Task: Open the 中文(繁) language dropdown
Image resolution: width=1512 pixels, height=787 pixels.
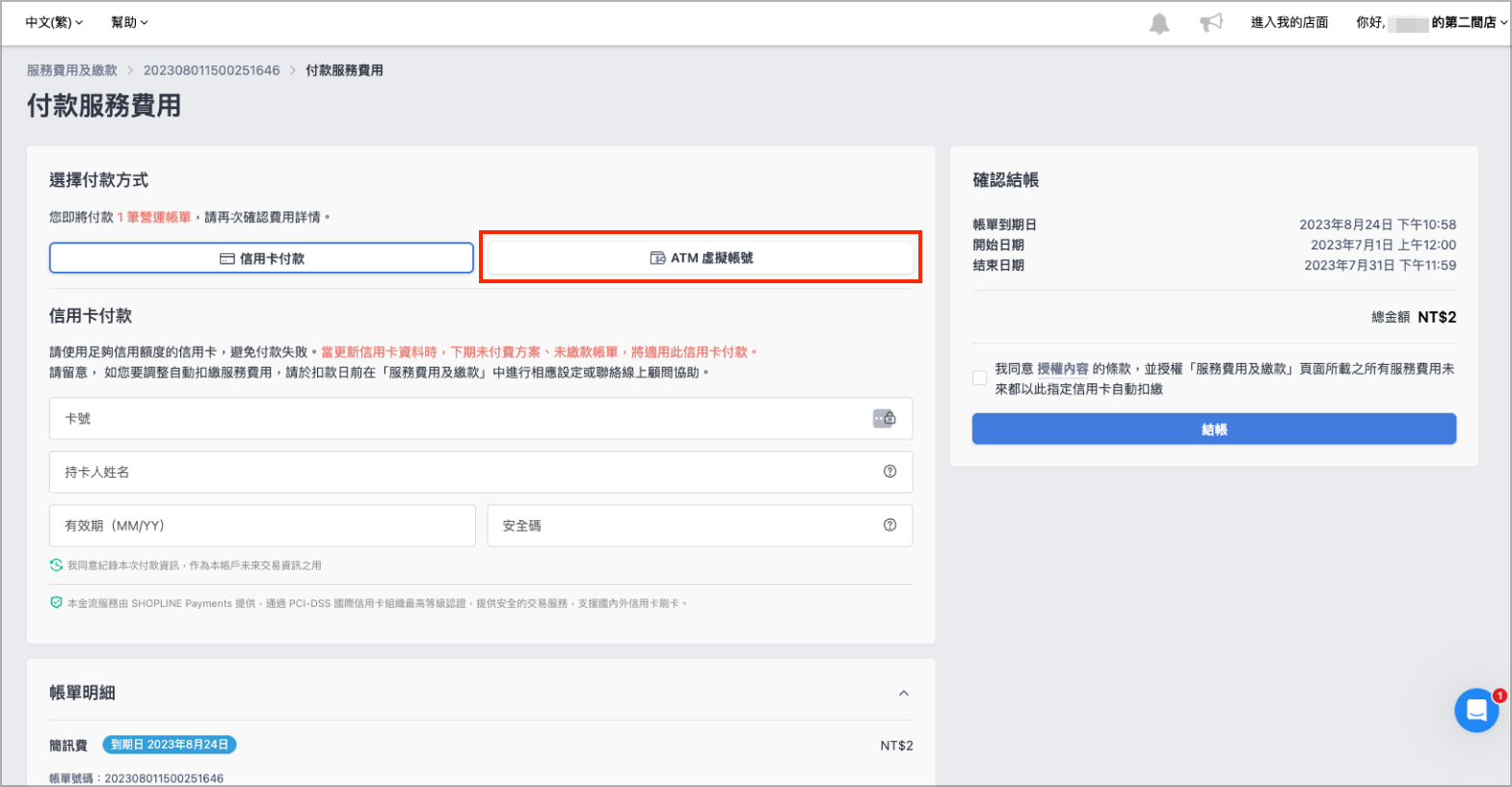Action: coord(54,22)
